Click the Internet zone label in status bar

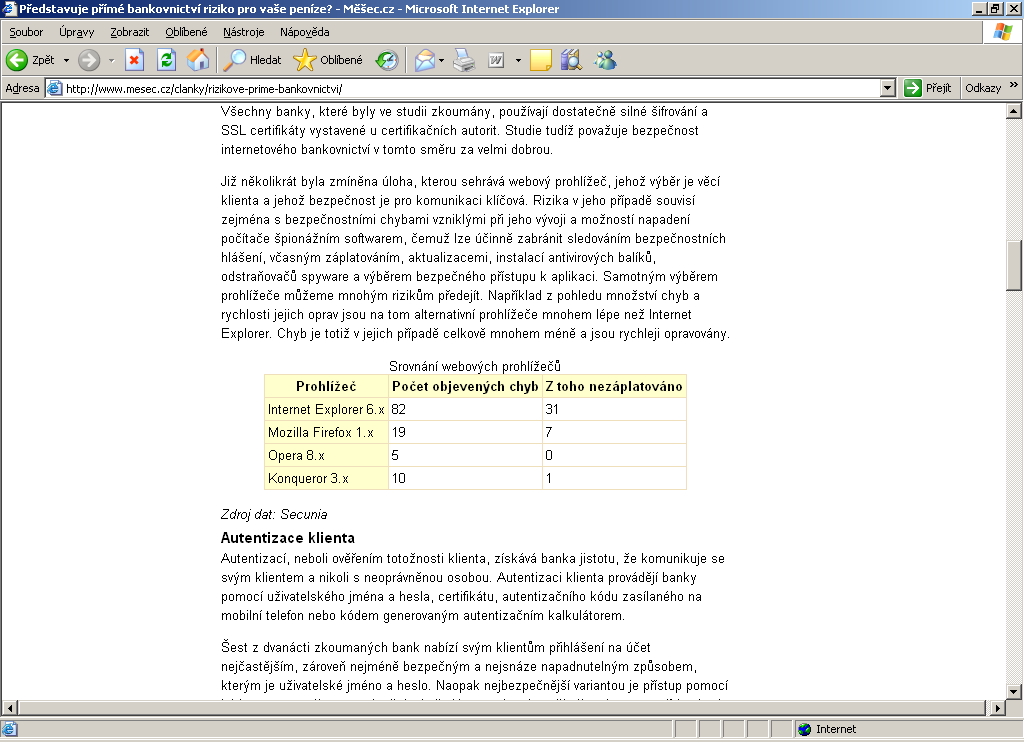point(835,729)
